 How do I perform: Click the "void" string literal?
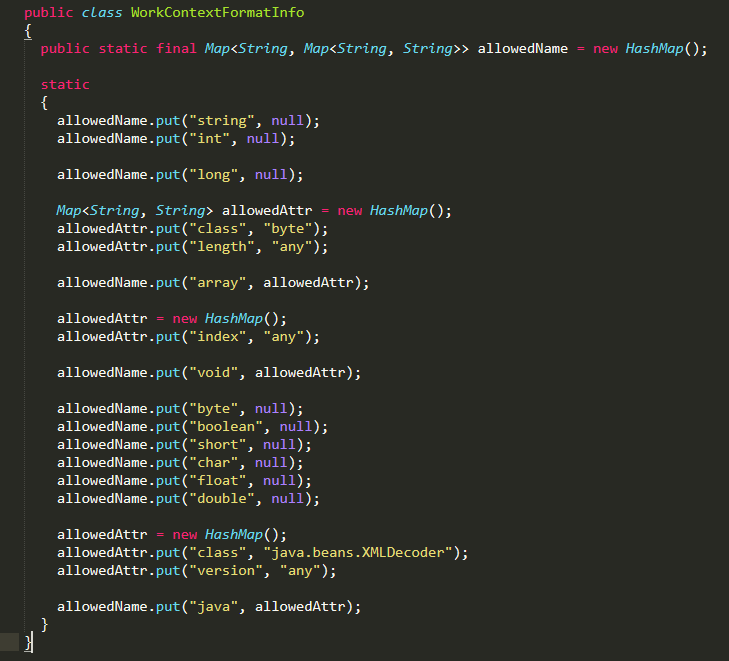(x=213, y=372)
